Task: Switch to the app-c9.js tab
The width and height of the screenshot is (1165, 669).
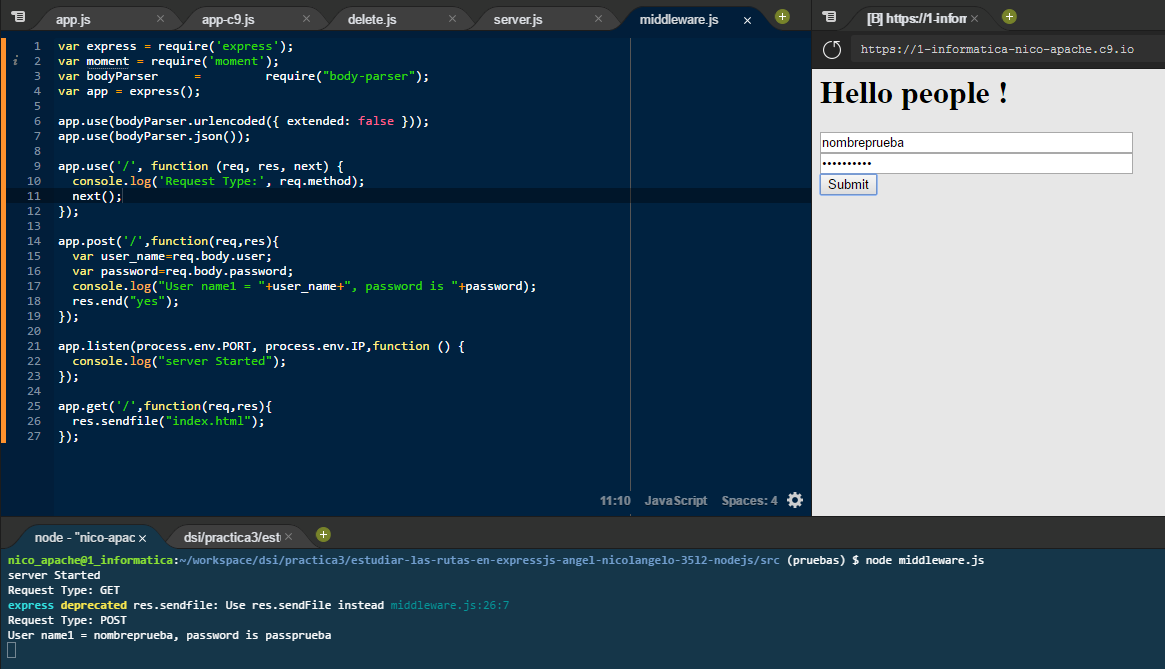Action: pos(228,19)
